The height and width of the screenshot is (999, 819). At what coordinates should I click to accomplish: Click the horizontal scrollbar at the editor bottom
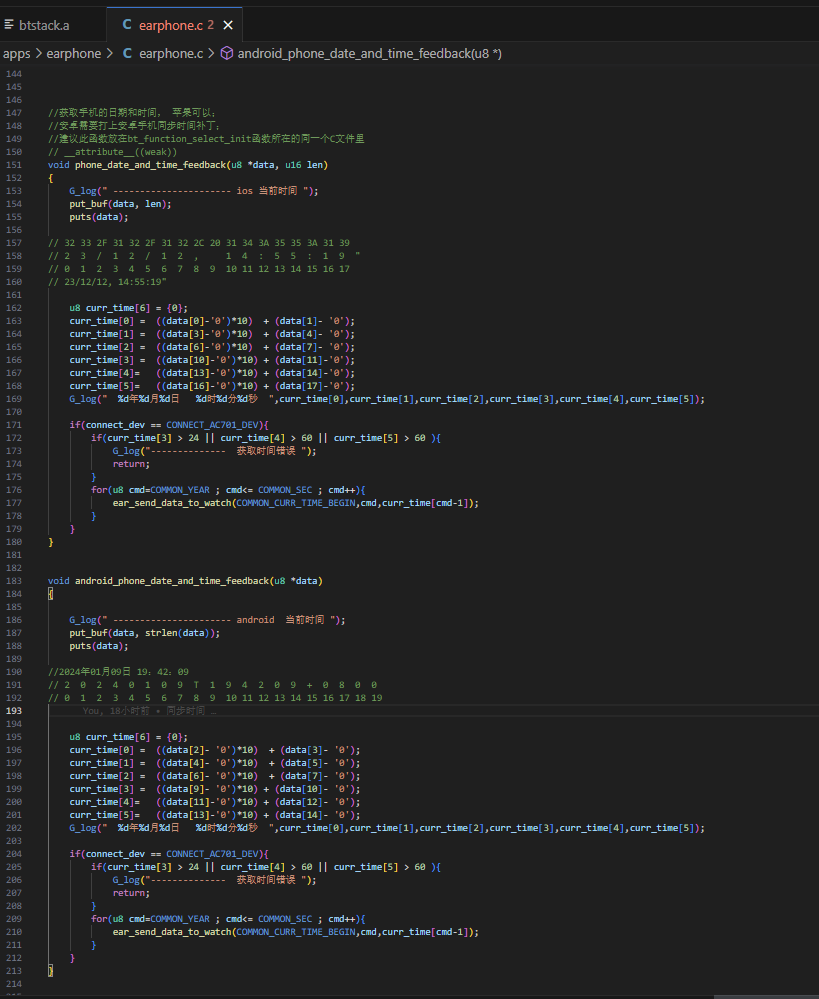[766, 996]
